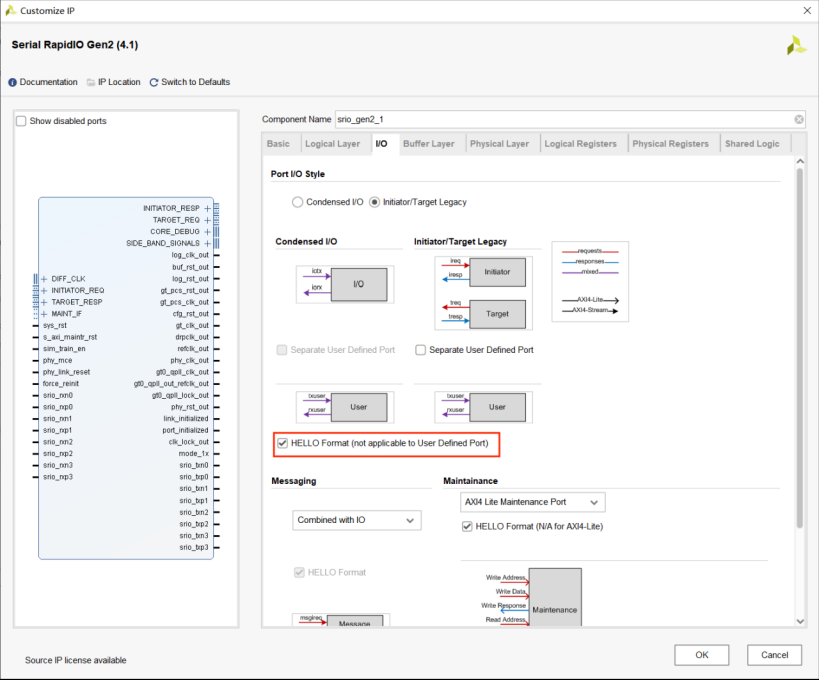819x680 pixels.
Task: Expand the TARGET_RESP port
Action: pyautogui.click(x=44, y=302)
